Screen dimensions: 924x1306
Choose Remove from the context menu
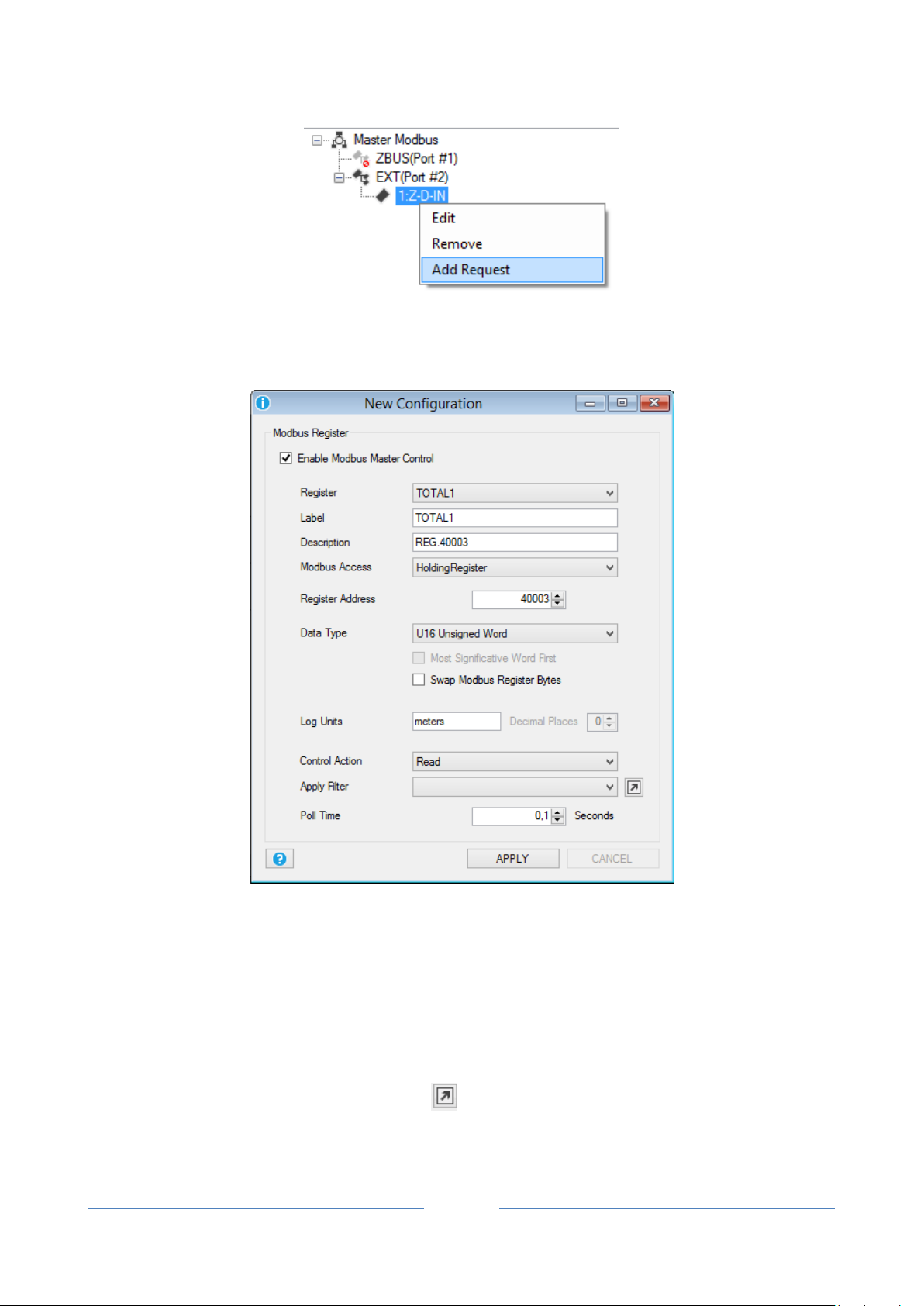click(x=512, y=244)
